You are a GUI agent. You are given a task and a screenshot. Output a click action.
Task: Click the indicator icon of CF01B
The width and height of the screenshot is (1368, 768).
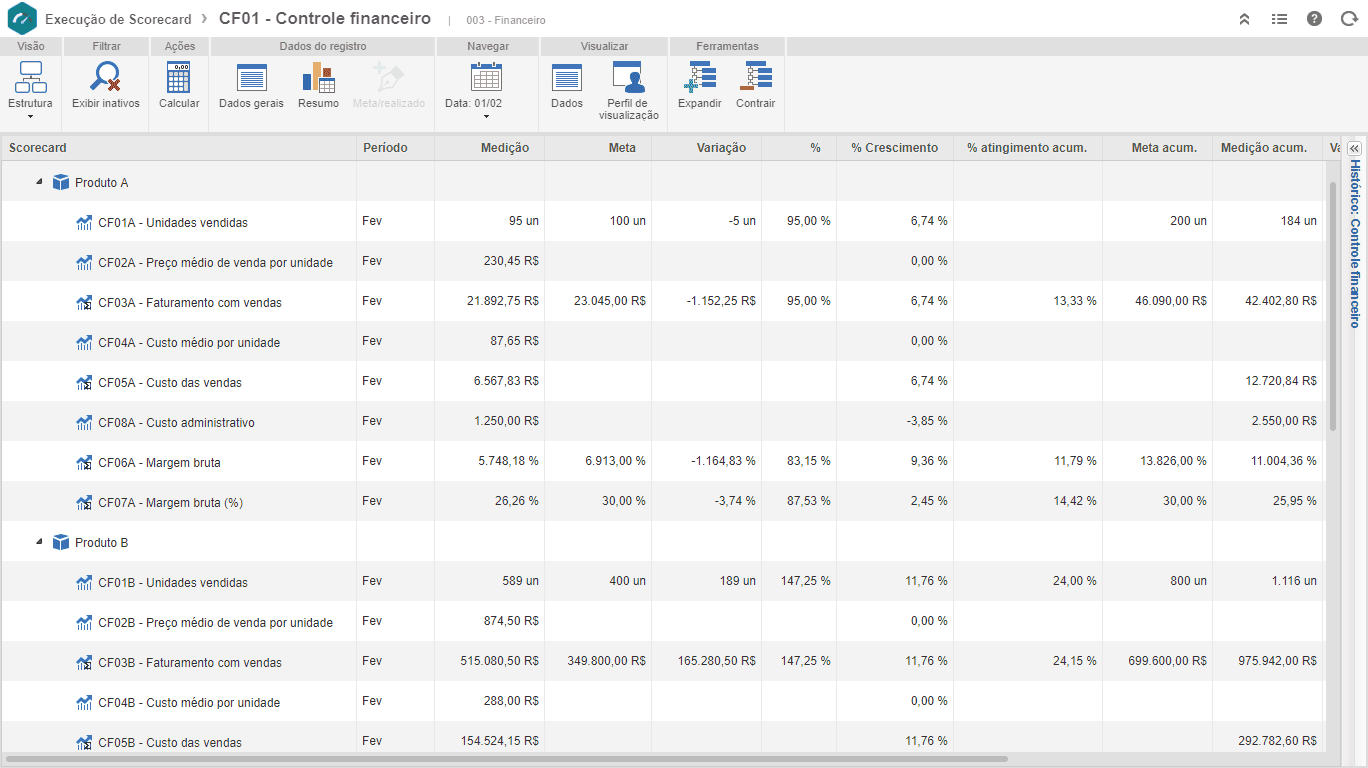tap(84, 582)
